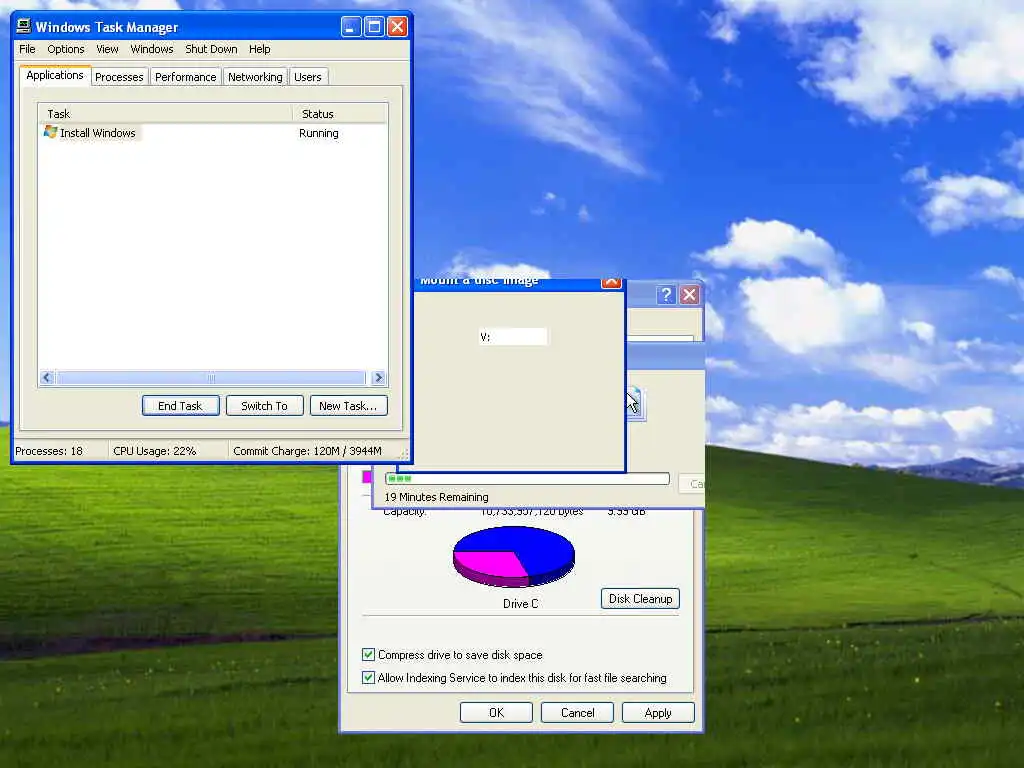Click the Drive C pie chart
Image resolution: width=1024 pixels, height=768 pixels.
point(514,556)
